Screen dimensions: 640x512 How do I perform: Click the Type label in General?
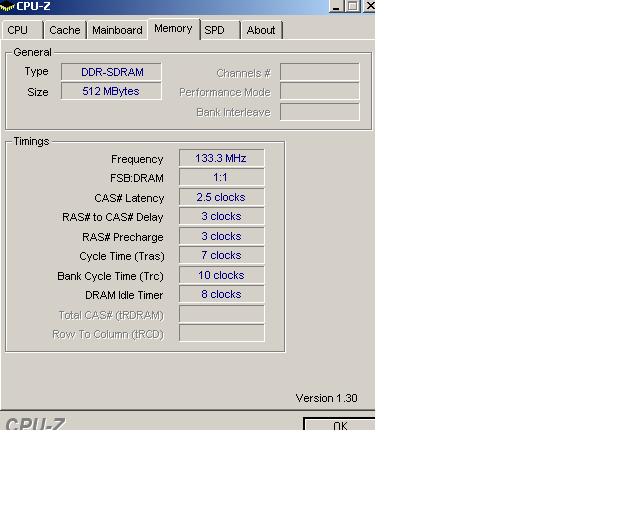(36, 72)
